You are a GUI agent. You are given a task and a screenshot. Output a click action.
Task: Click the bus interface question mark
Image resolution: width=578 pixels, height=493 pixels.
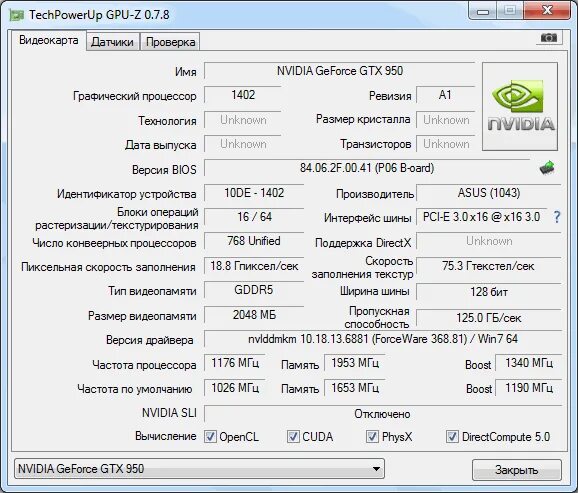[x=557, y=217]
